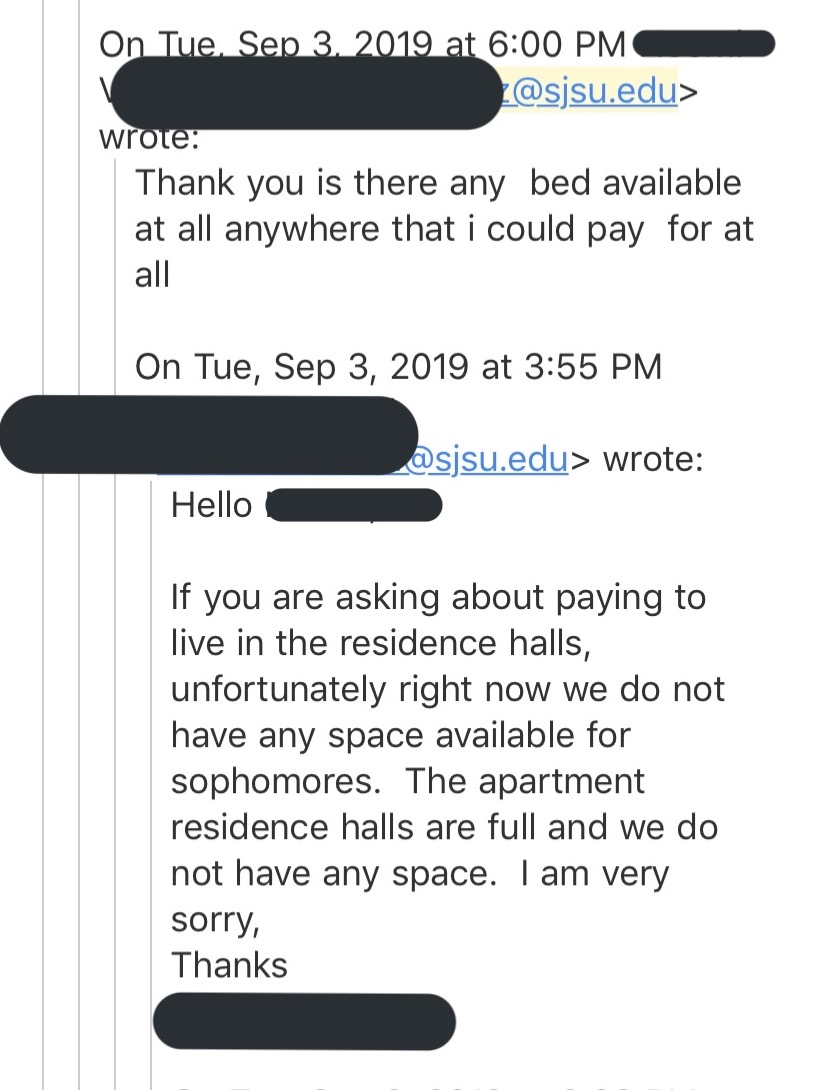Click the "Thanks" sign-off
This screenshot has width=820, height=1090.
(229, 965)
